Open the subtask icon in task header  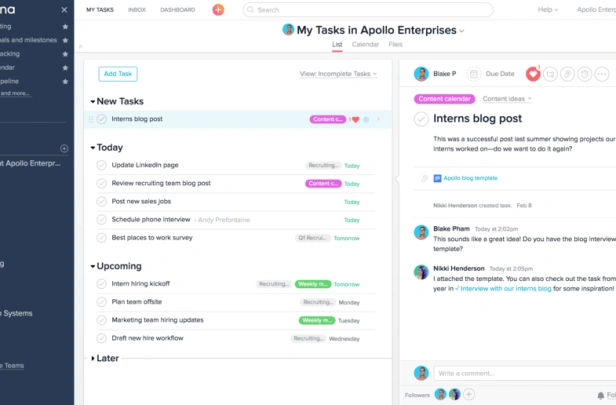pyautogui.click(x=549, y=73)
